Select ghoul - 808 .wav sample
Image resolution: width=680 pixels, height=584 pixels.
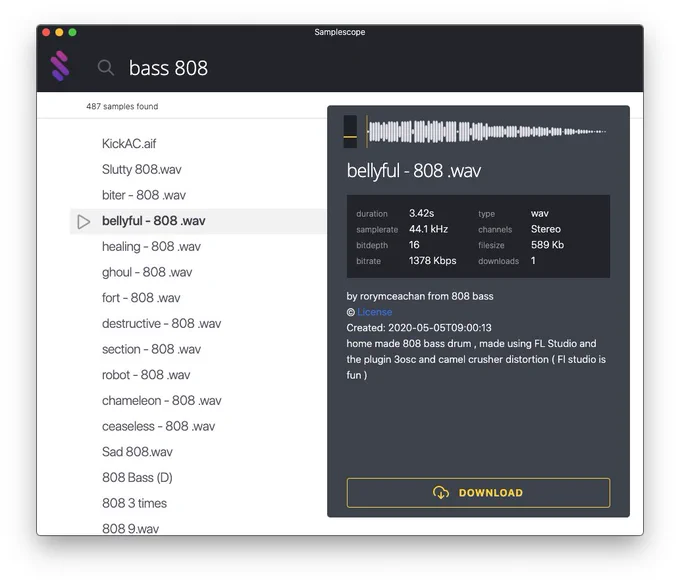[x=147, y=272]
